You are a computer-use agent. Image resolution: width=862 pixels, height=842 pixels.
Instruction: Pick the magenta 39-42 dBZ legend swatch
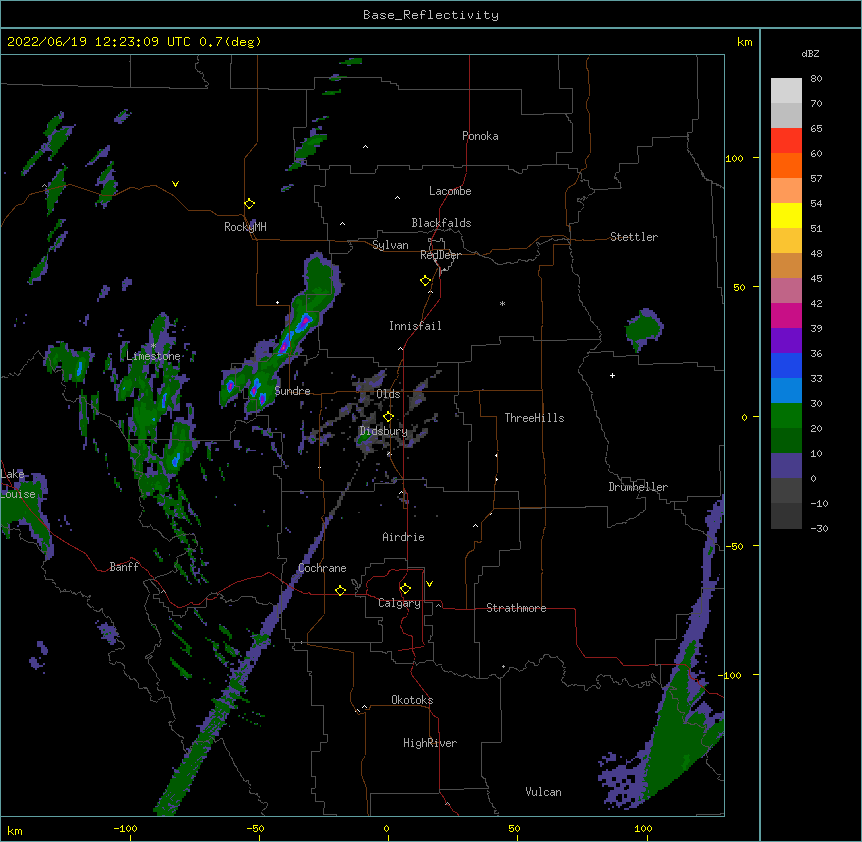[x=786, y=315]
